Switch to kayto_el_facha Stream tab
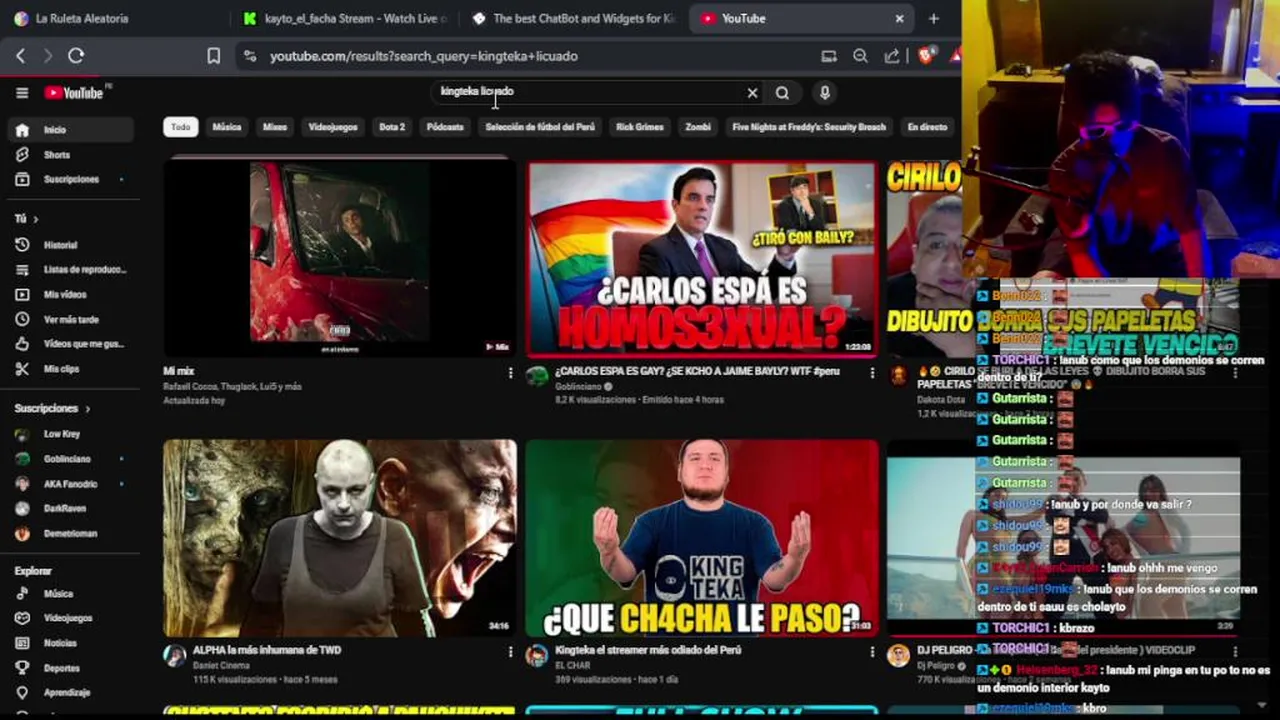The image size is (1280, 720). tap(345, 18)
